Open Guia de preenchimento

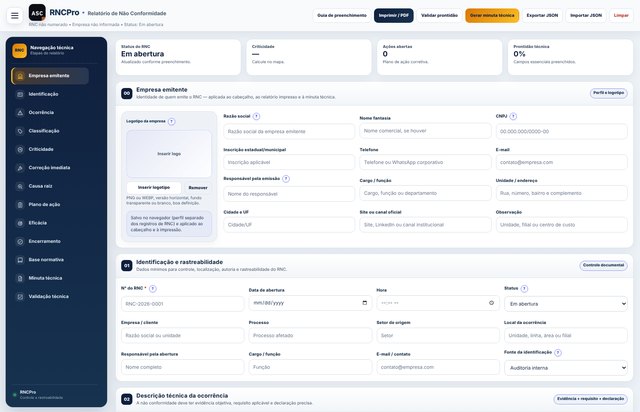tap(342, 16)
